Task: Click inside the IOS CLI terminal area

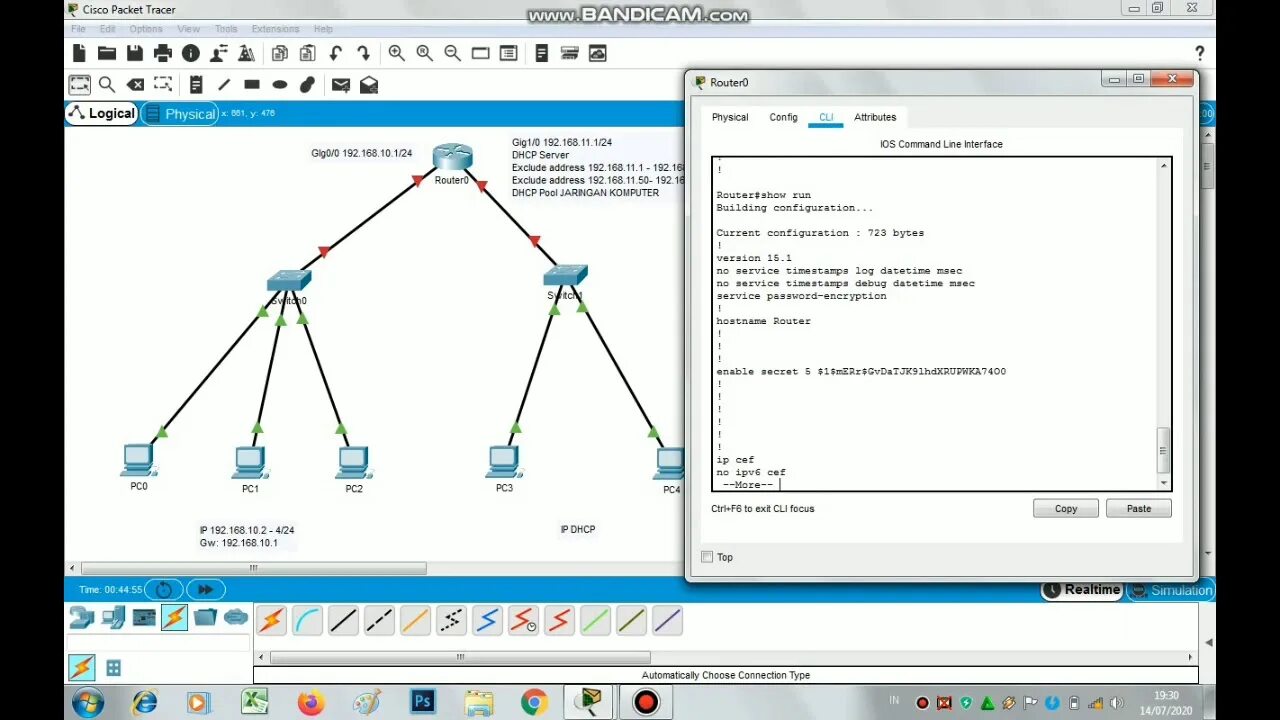Action: point(935,324)
